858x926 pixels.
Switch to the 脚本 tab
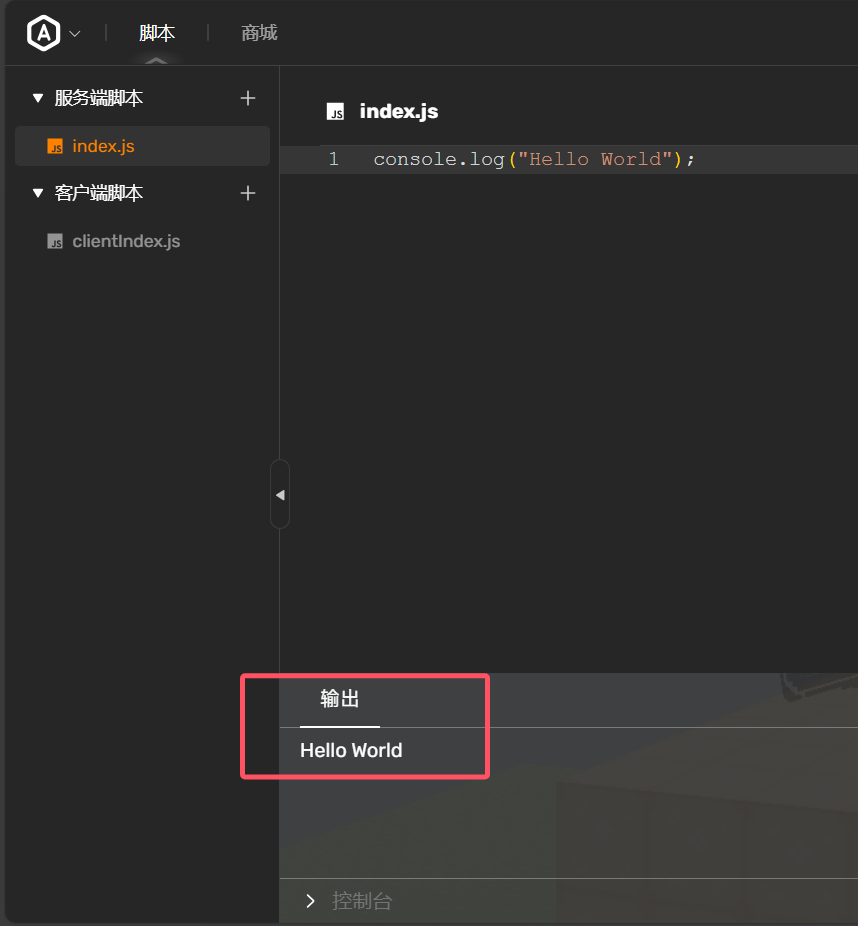tap(157, 33)
